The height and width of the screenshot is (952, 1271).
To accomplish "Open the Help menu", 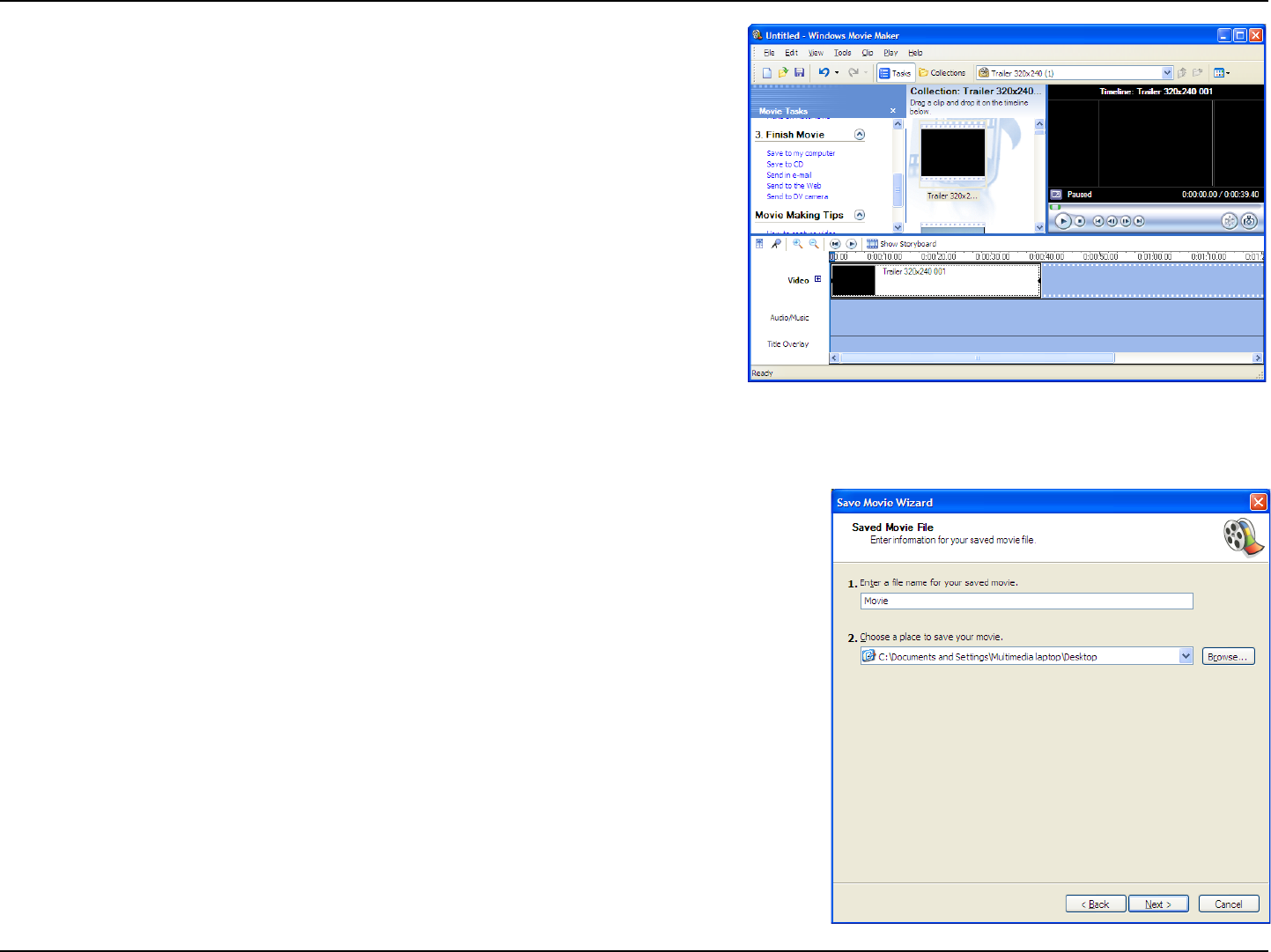I will point(915,53).
